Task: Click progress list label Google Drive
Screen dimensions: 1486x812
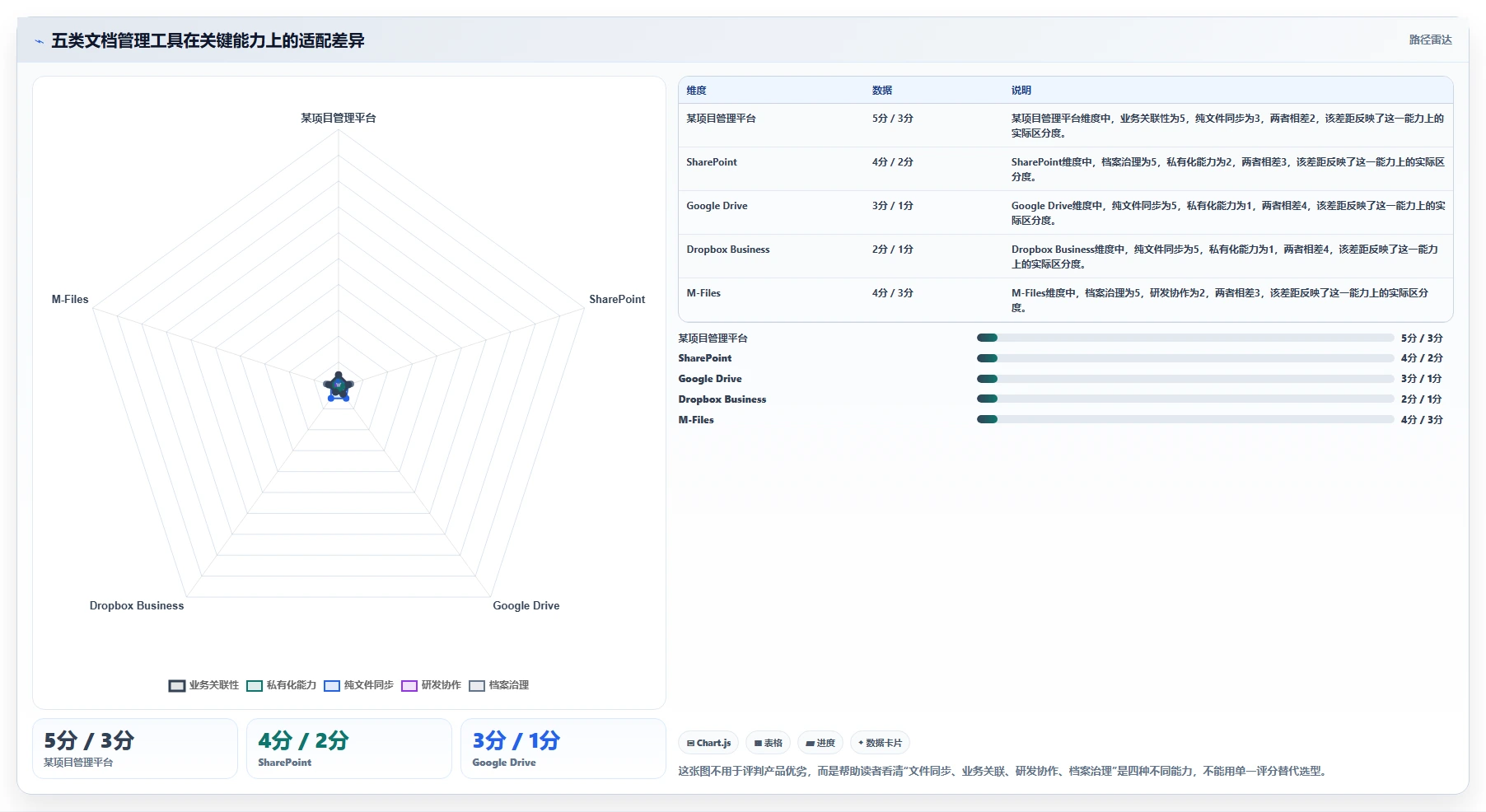Action: (x=710, y=379)
